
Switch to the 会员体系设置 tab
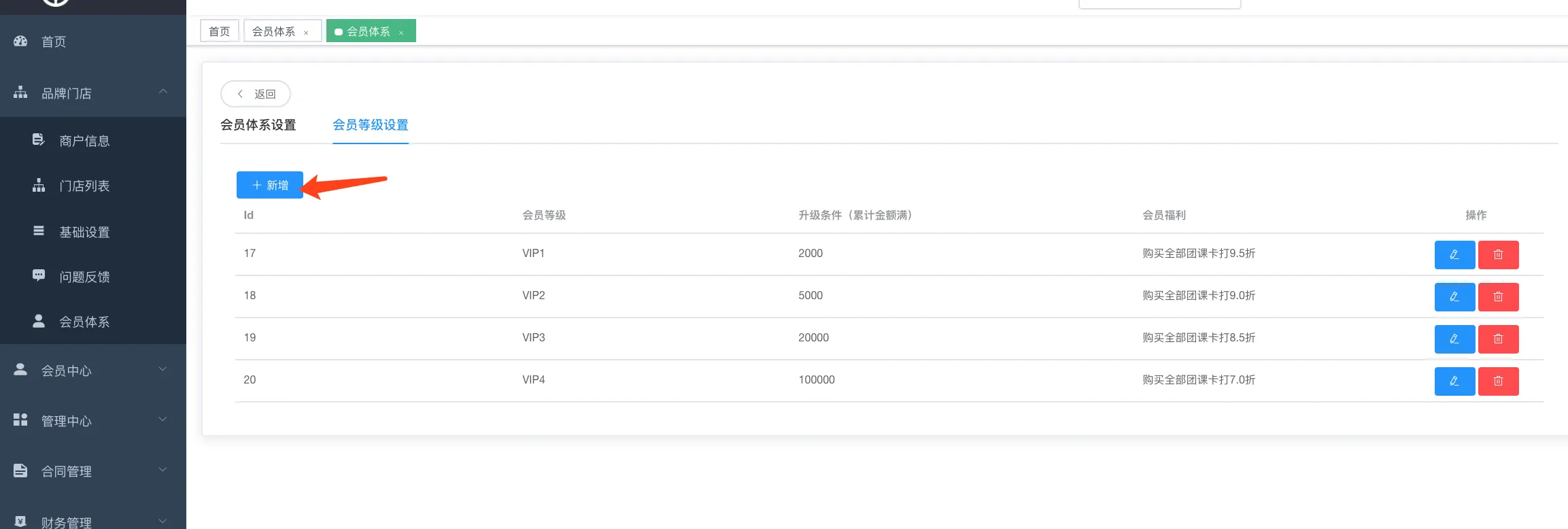[x=258, y=125]
